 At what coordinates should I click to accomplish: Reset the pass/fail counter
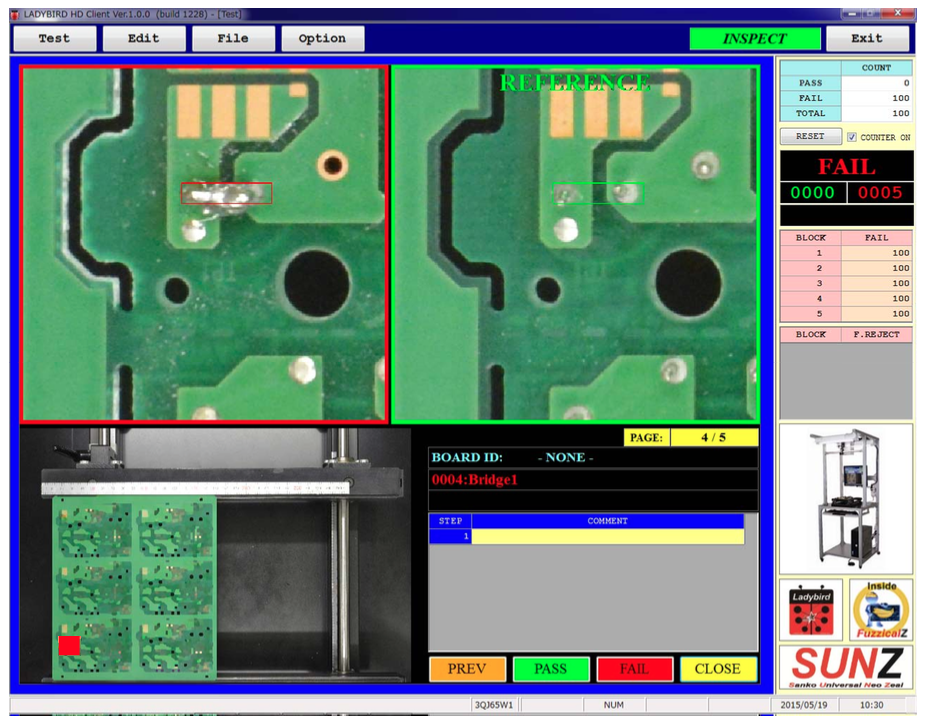tap(810, 136)
